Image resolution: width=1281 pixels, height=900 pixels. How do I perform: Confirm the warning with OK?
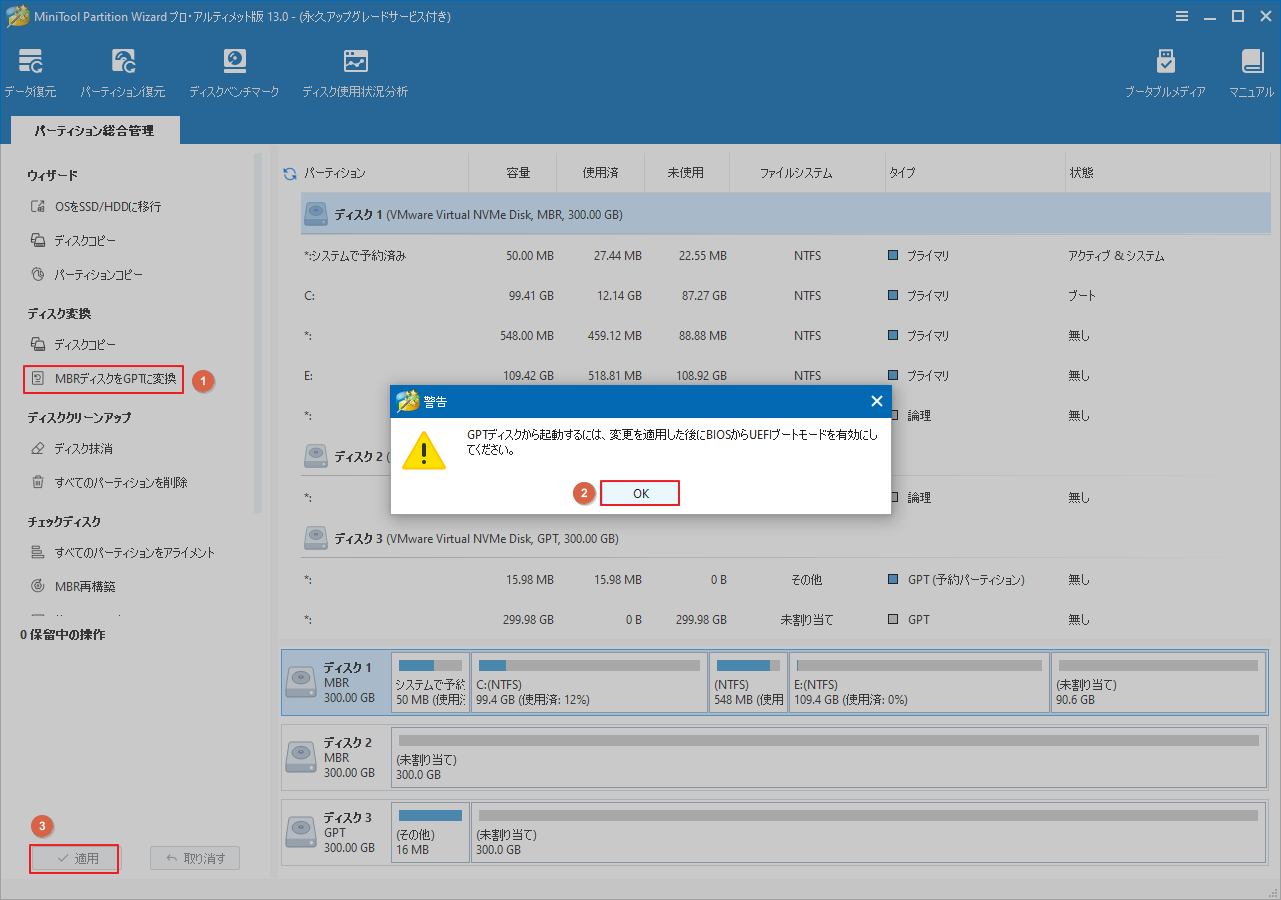[639, 492]
